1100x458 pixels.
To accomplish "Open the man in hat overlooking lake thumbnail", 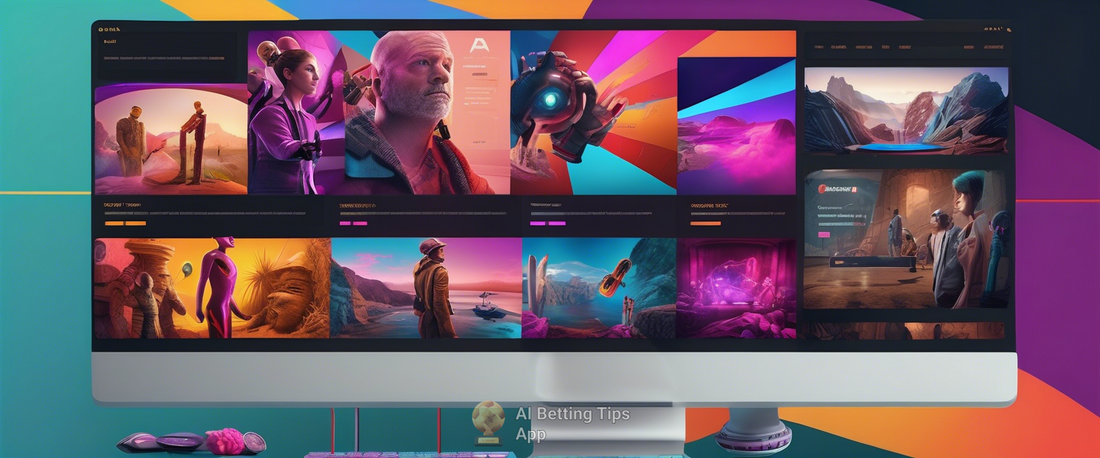I will tap(425, 288).
